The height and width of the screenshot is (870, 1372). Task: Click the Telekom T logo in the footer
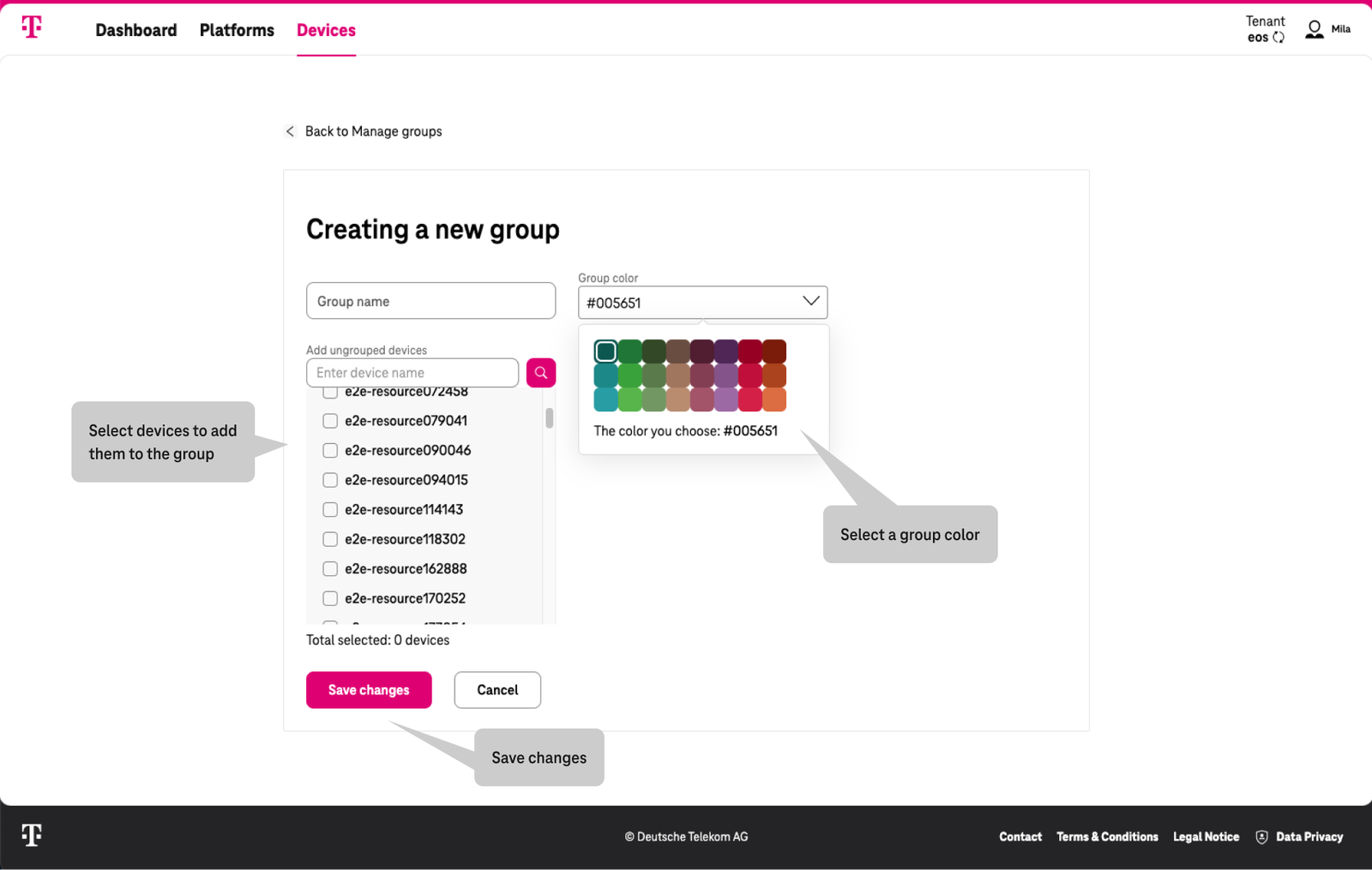(x=32, y=836)
